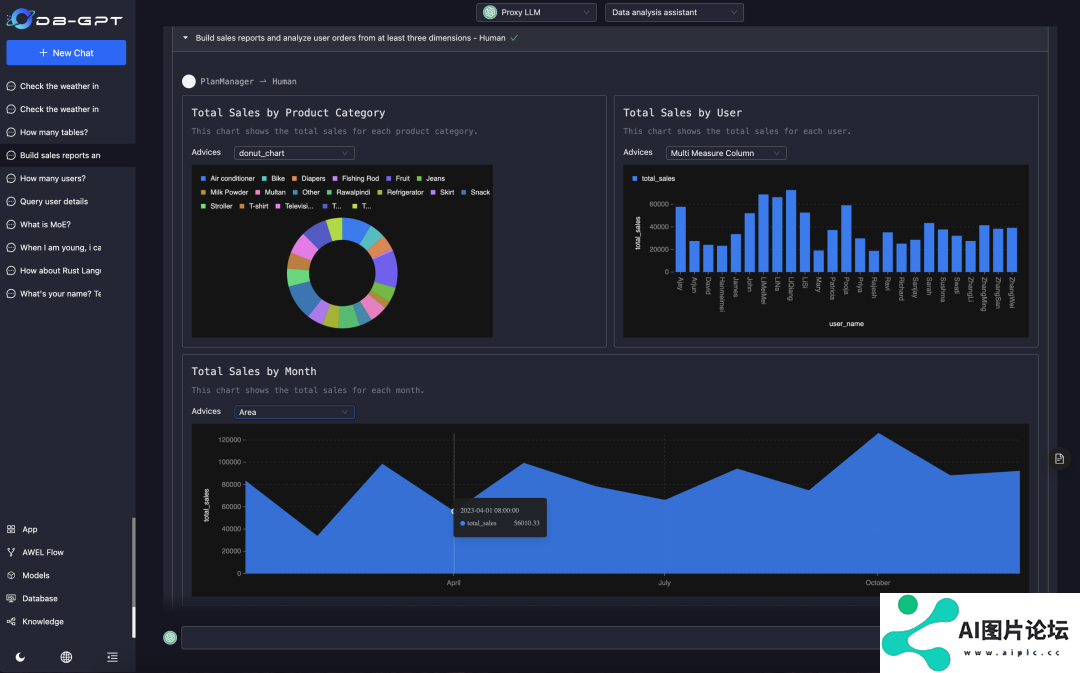Image resolution: width=1080 pixels, height=673 pixels.
Task: Click the App grid icon
Action: tap(11, 530)
